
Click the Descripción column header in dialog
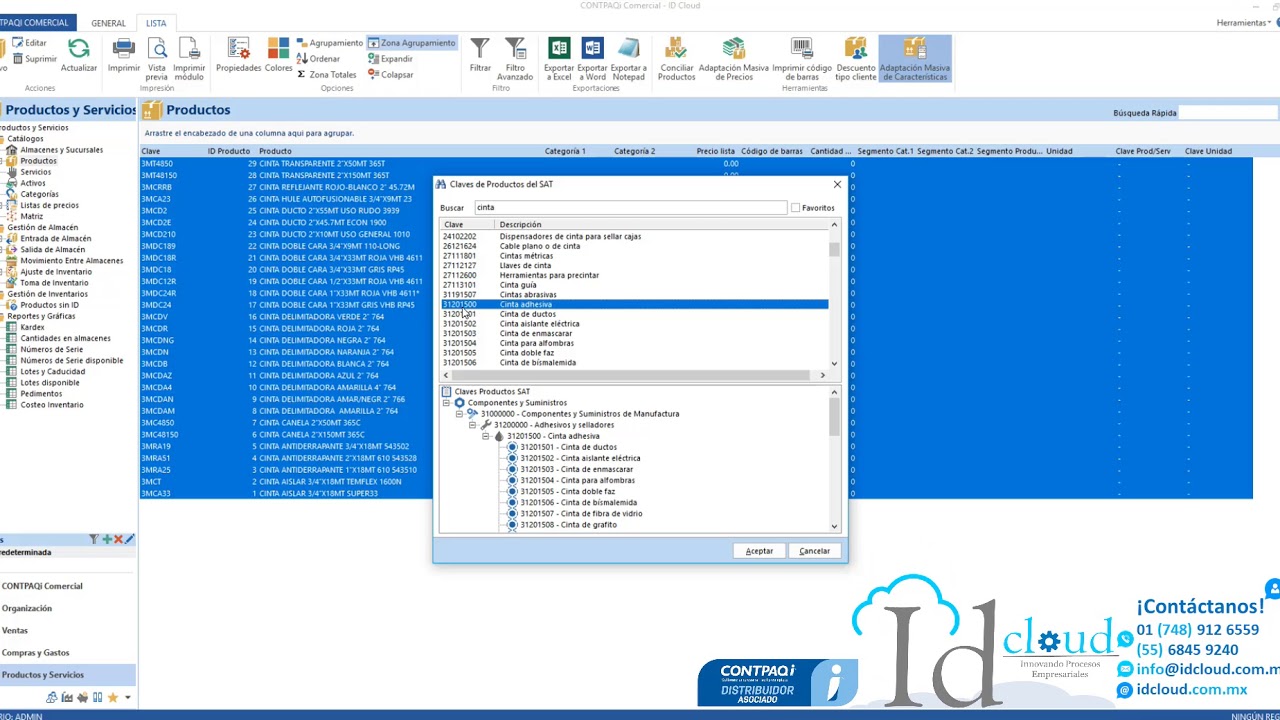(663, 225)
